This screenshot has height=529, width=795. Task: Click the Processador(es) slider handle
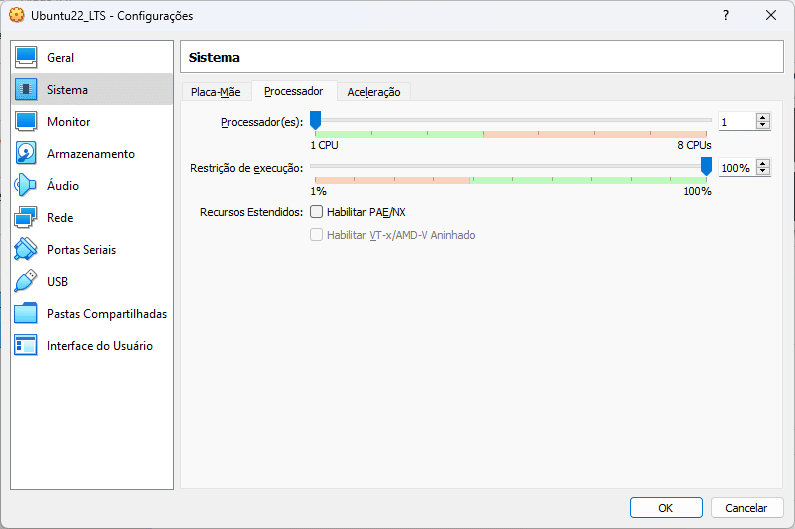[x=315, y=121]
